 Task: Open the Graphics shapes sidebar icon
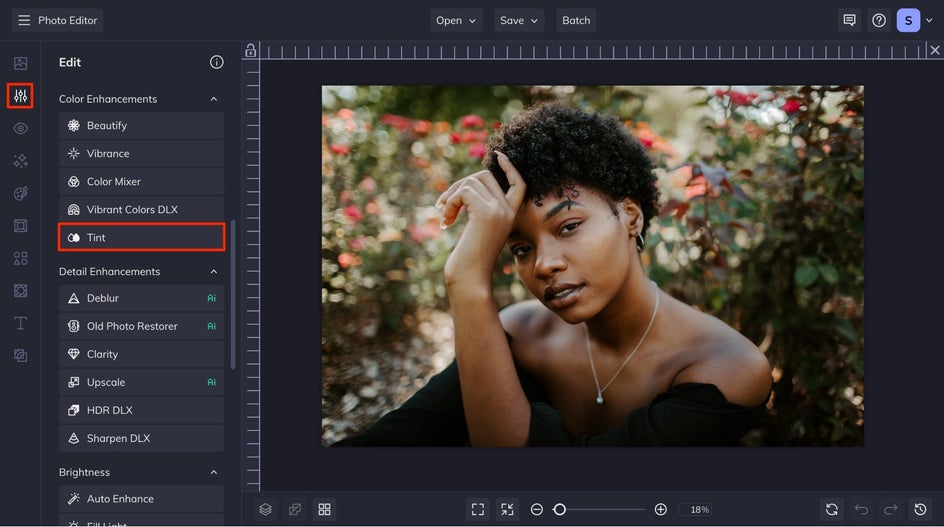coord(20,258)
